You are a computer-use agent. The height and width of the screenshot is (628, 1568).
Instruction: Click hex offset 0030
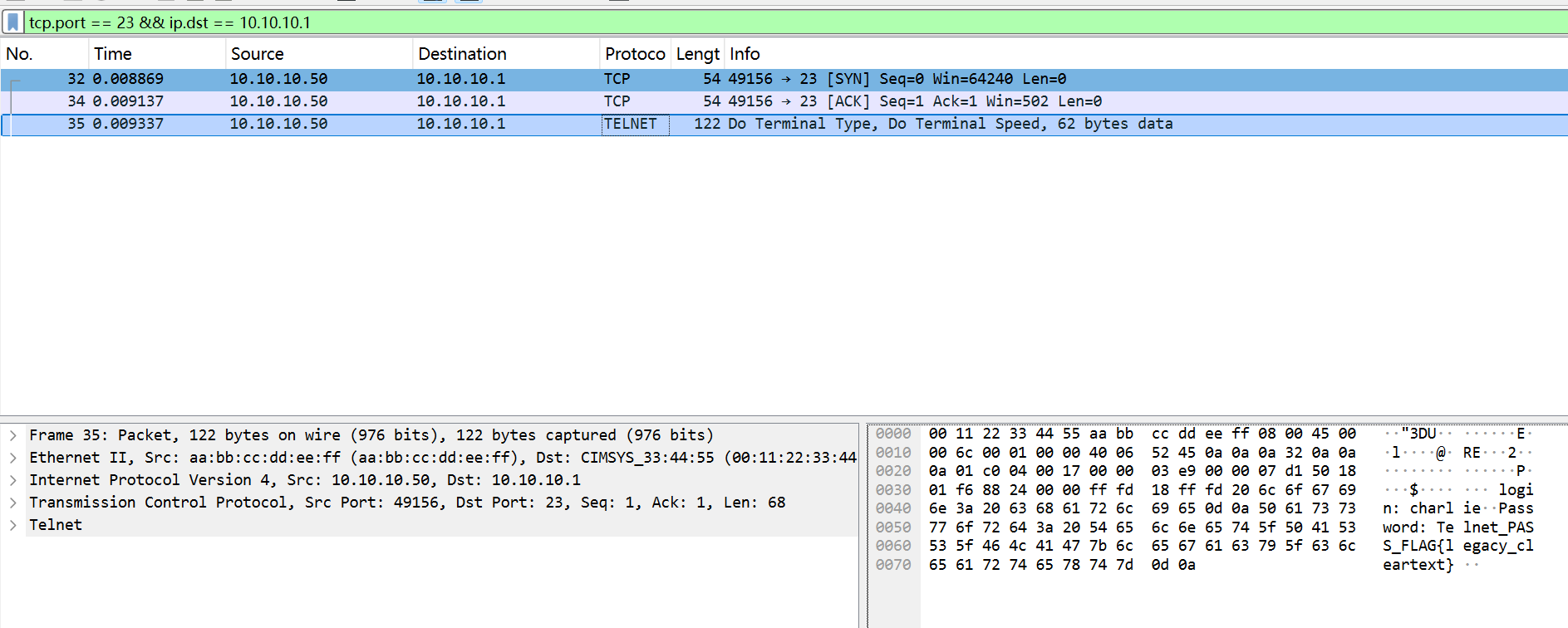coord(893,490)
